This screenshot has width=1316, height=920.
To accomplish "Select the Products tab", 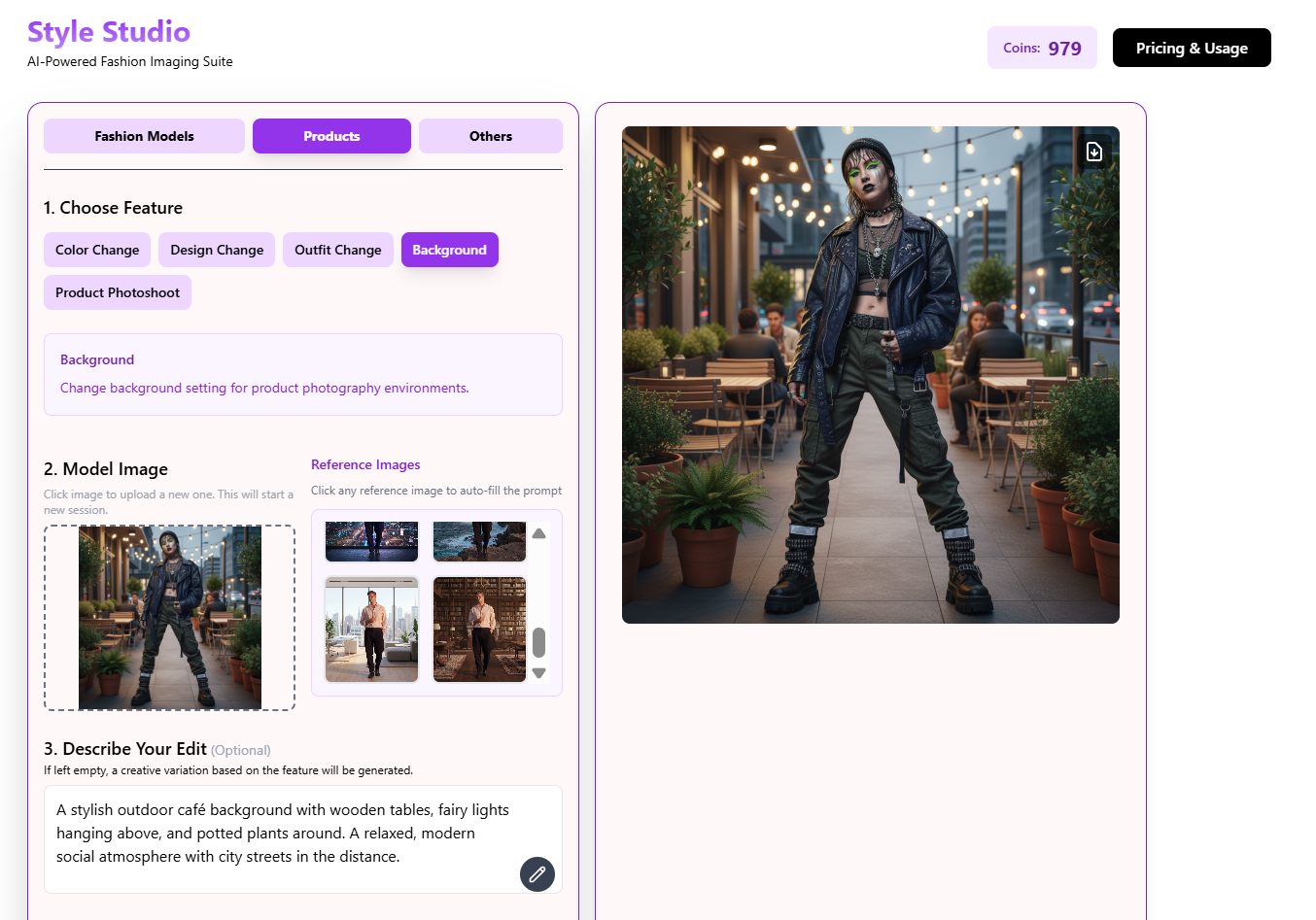I will 331,136.
